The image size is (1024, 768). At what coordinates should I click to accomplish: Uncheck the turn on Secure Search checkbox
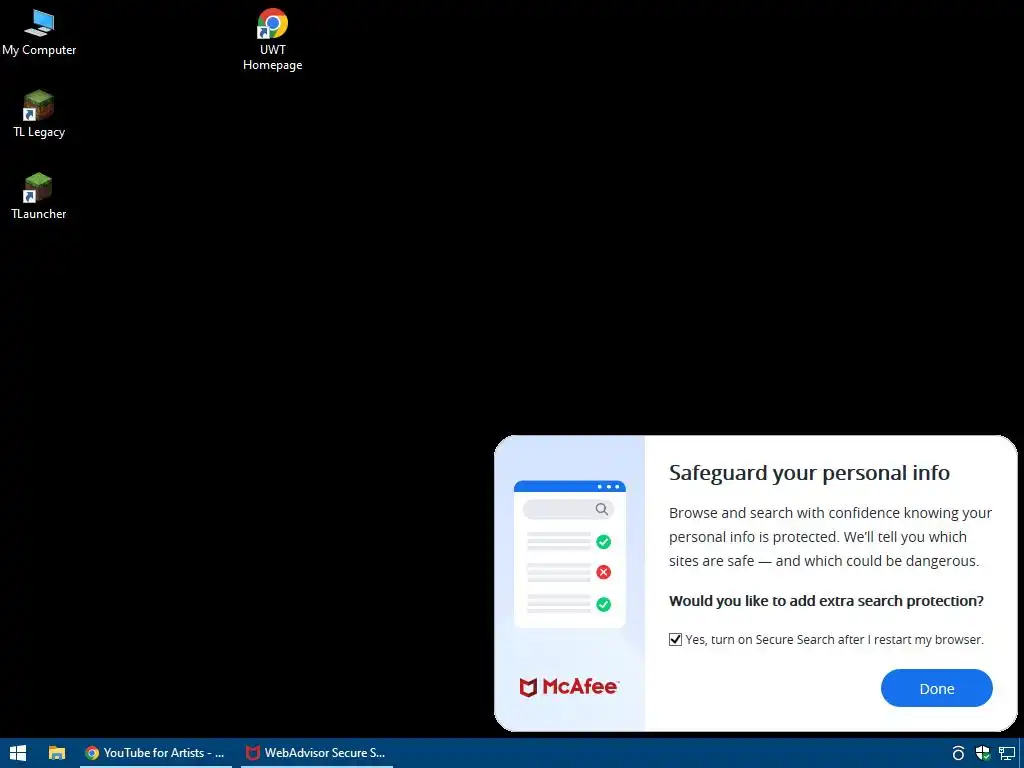675,639
